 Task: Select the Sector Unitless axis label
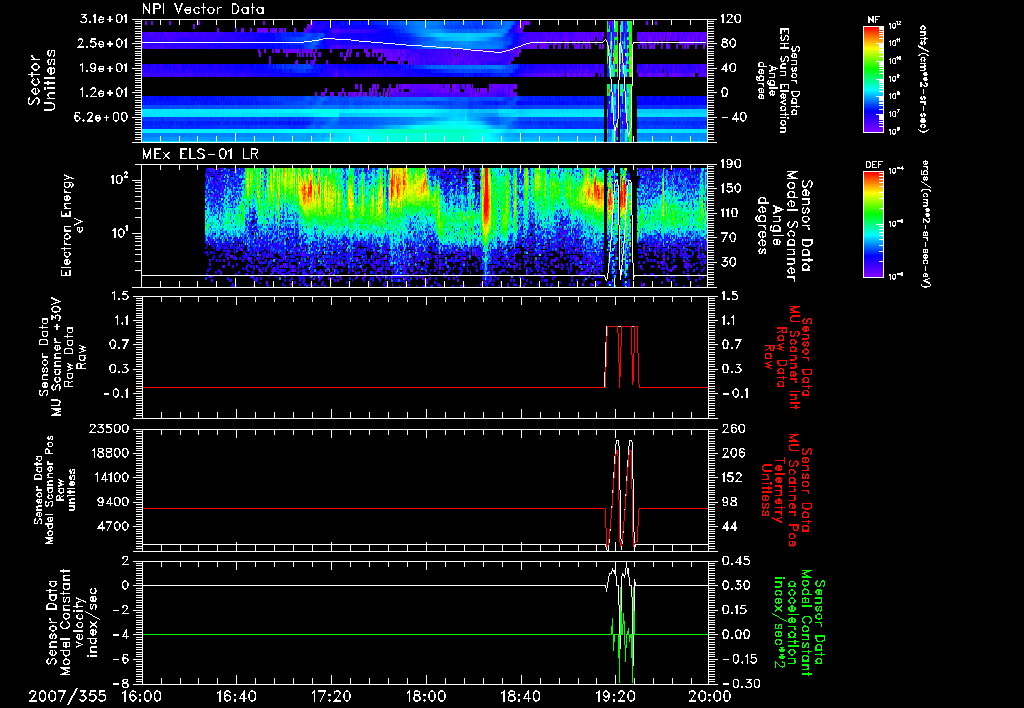point(42,80)
